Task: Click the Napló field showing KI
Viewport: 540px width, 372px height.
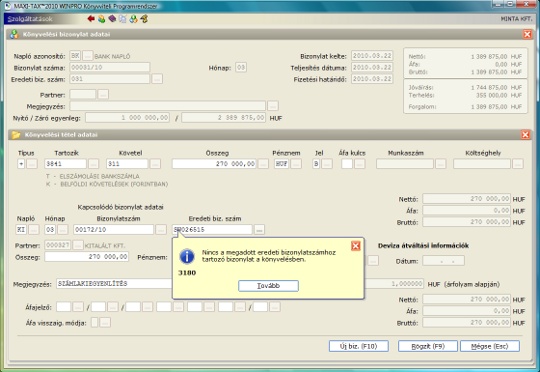Action: 21,230
